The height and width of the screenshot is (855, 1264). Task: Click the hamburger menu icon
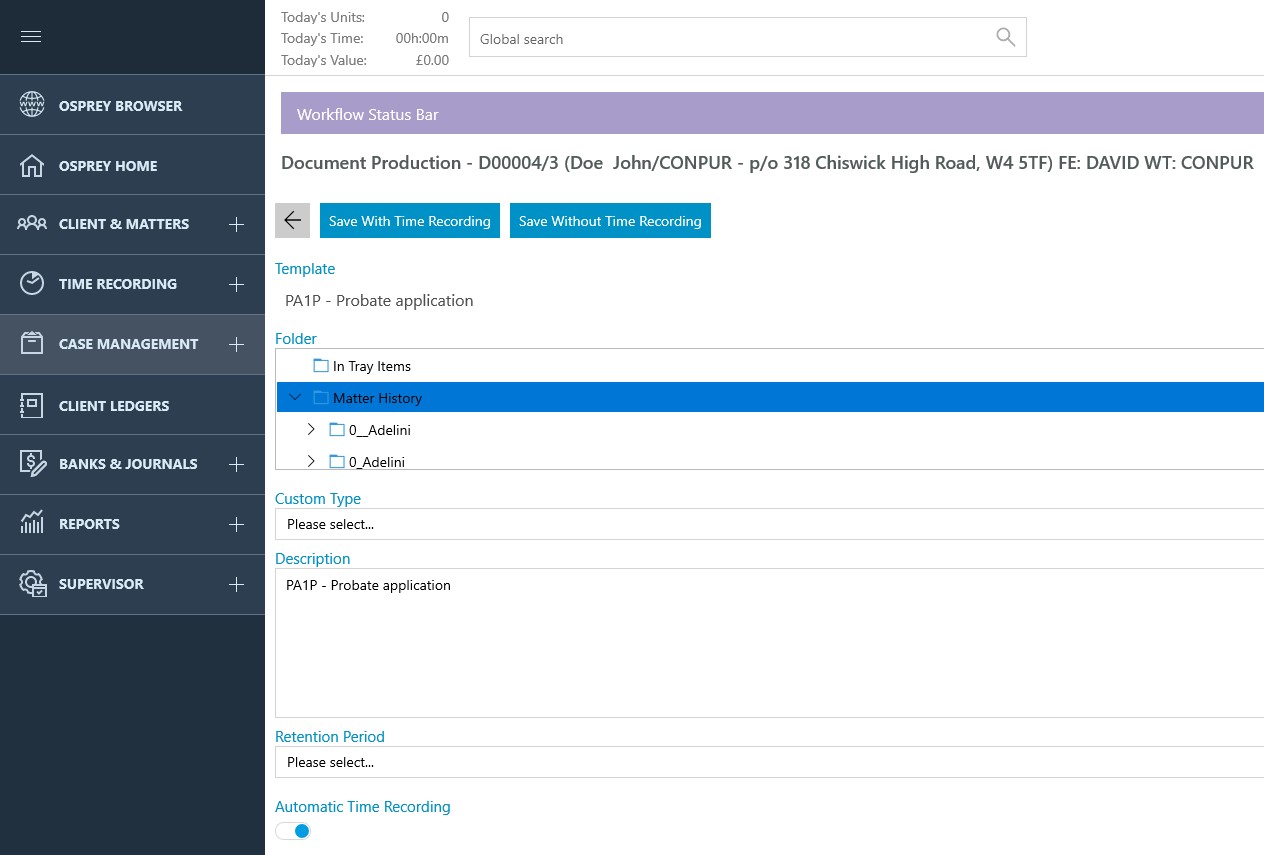31,37
